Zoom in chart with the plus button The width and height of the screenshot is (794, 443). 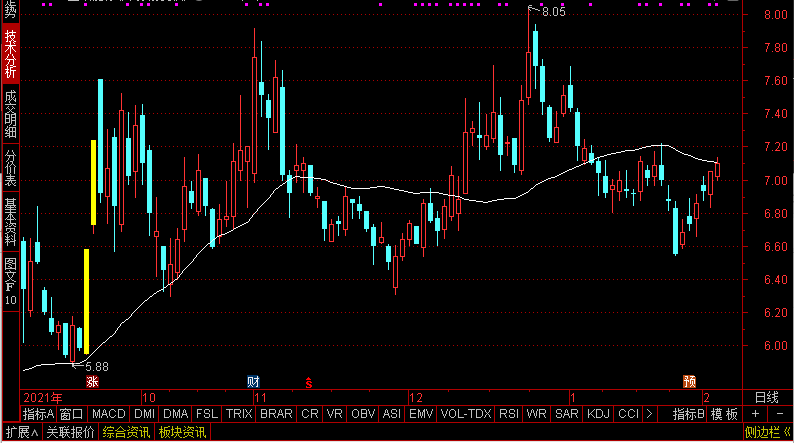pos(755,414)
